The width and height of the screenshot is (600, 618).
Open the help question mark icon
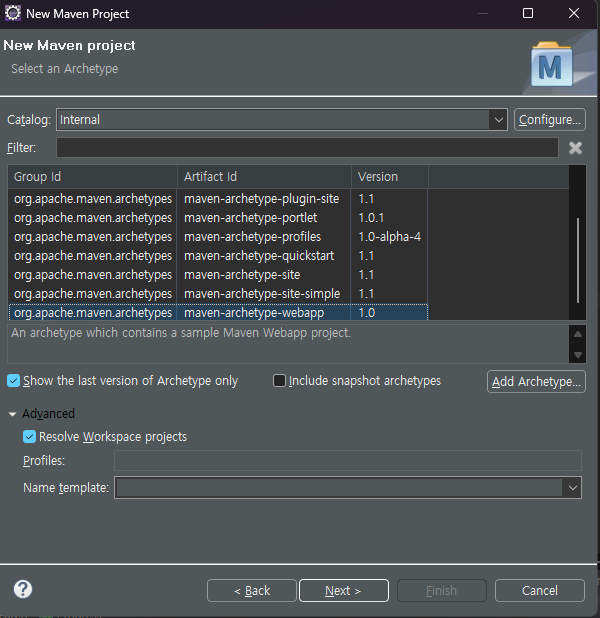(23, 589)
